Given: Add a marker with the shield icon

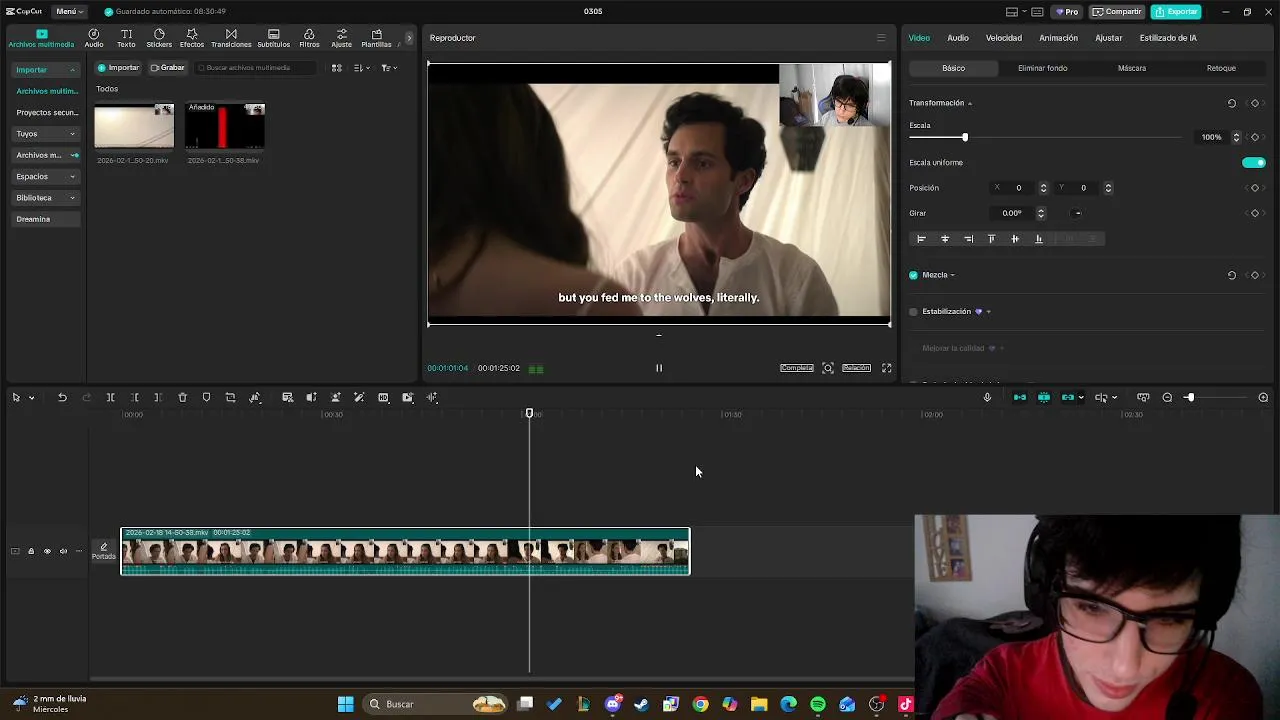Looking at the screenshot, I should 206,398.
